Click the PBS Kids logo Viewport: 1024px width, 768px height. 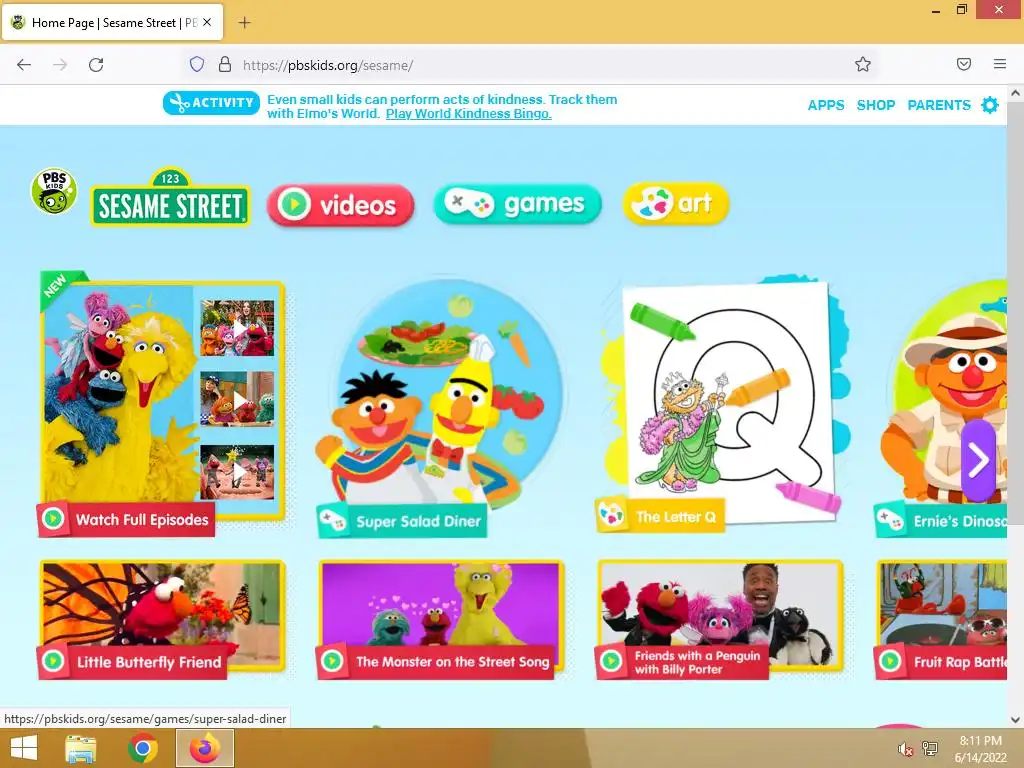[x=54, y=191]
